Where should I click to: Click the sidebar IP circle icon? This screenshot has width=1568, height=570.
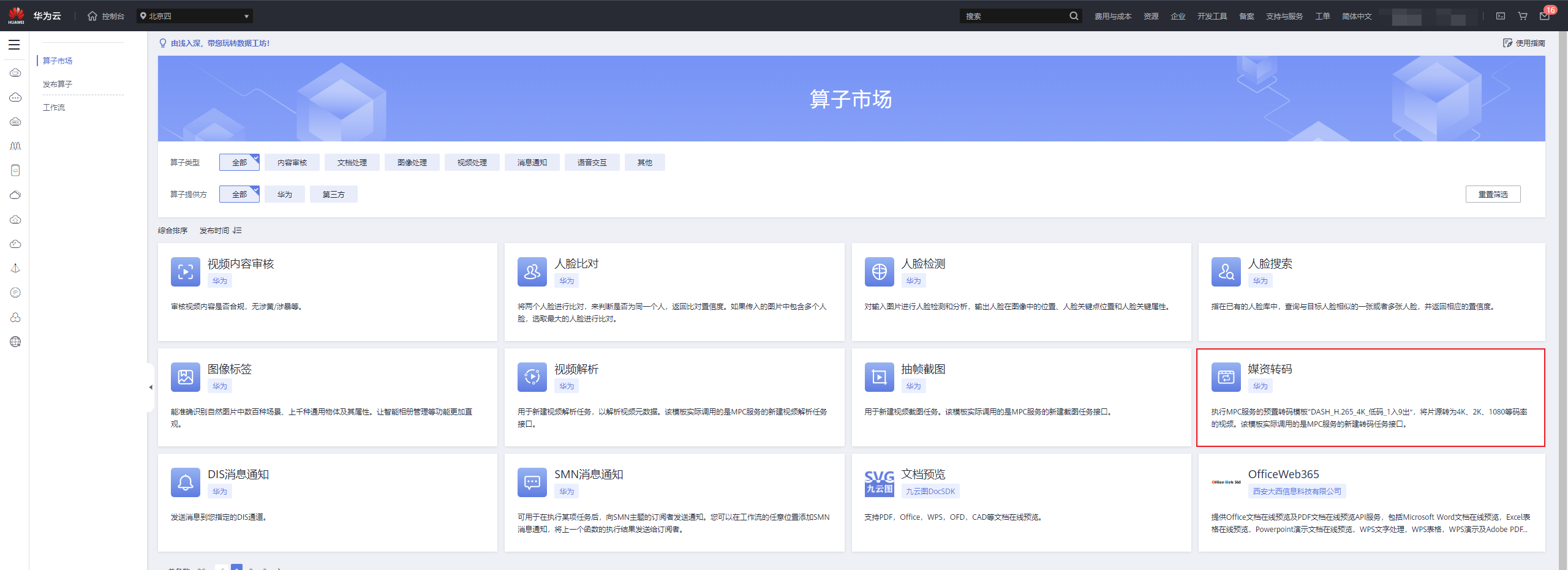pyautogui.click(x=15, y=293)
